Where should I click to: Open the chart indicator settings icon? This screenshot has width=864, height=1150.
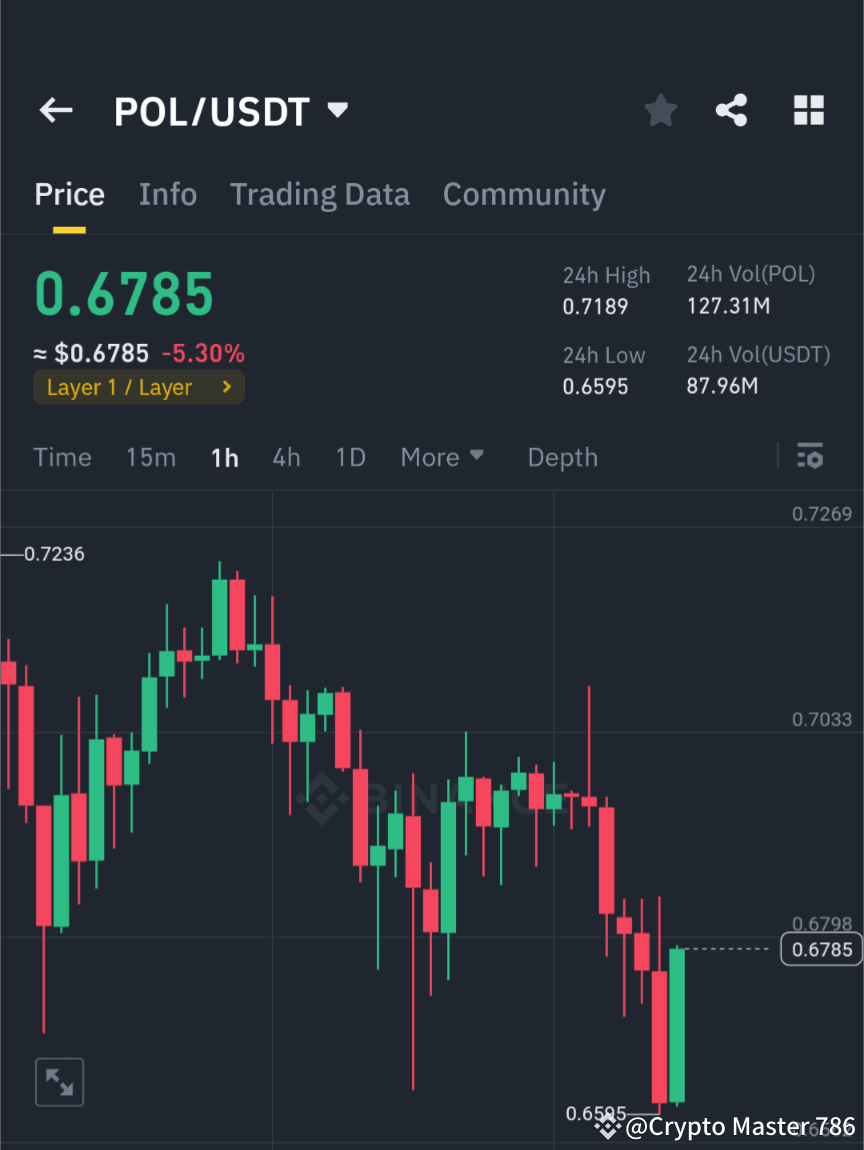coord(810,456)
